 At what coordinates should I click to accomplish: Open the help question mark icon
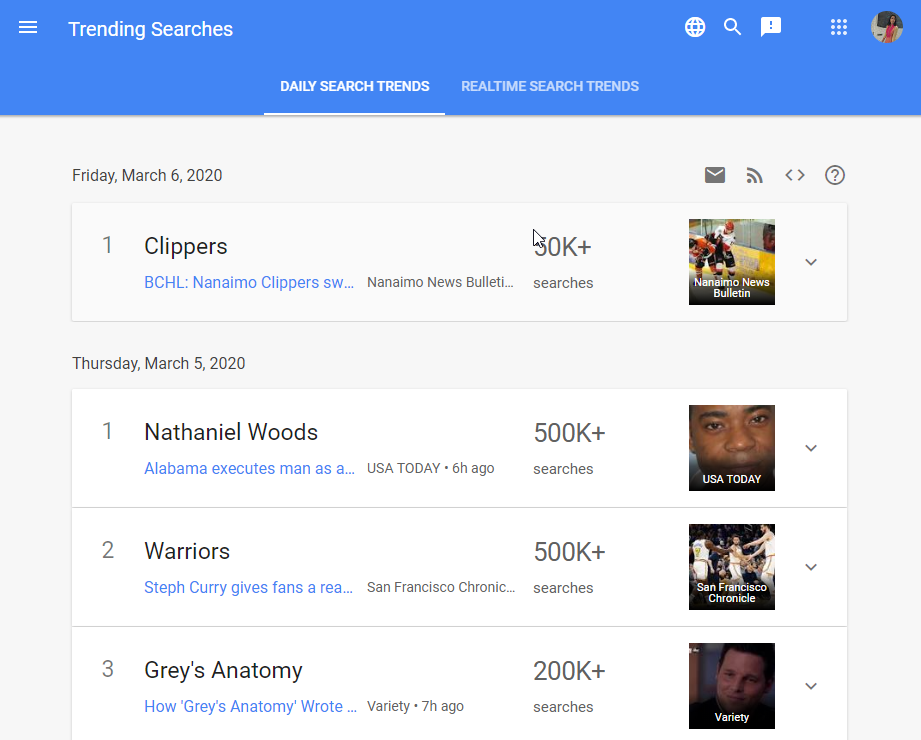[x=835, y=176]
